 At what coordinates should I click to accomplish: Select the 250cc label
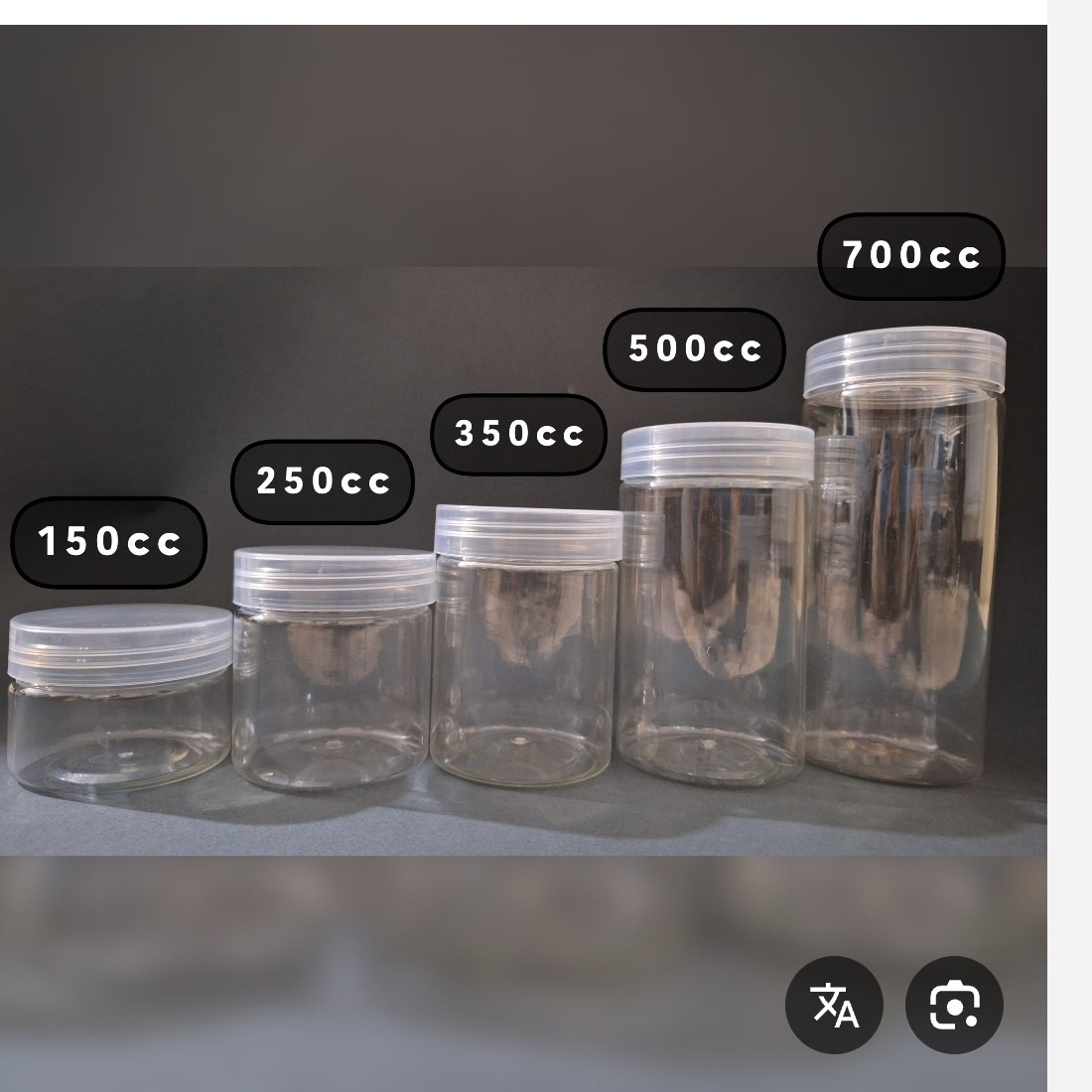[x=323, y=481]
